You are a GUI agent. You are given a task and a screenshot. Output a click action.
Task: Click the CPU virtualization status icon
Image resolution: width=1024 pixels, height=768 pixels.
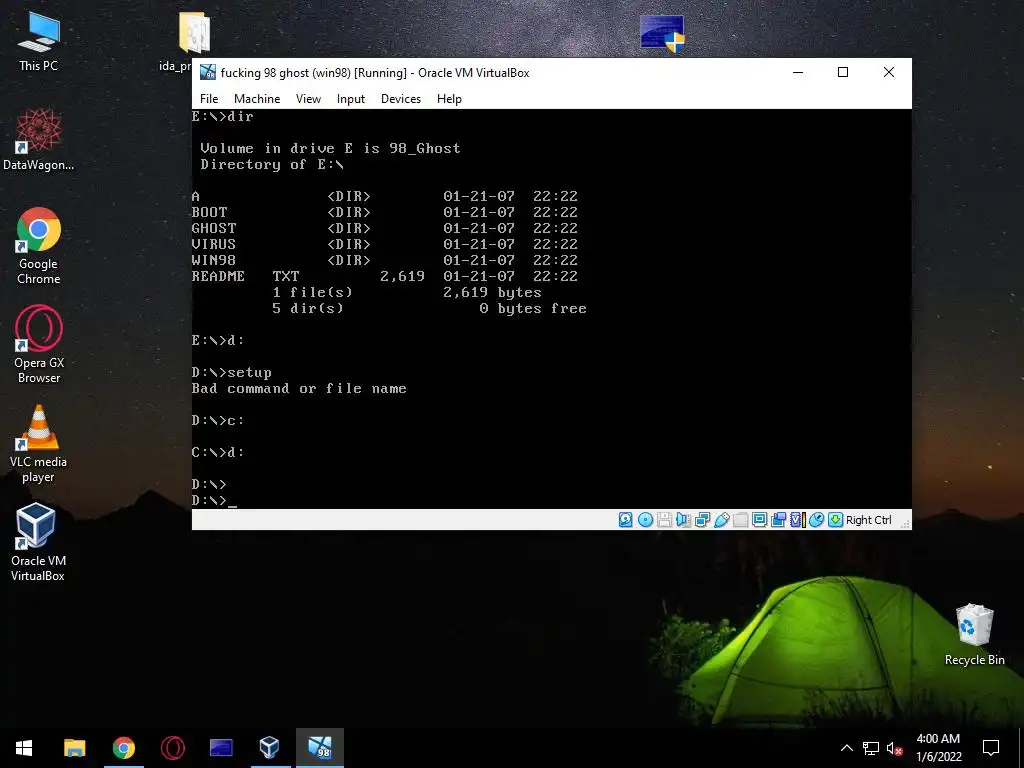click(797, 520)
